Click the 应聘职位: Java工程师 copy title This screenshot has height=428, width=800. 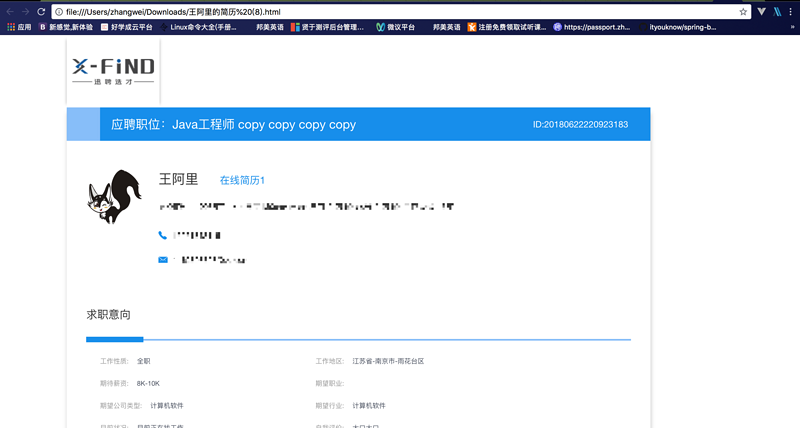pos(234,124)
